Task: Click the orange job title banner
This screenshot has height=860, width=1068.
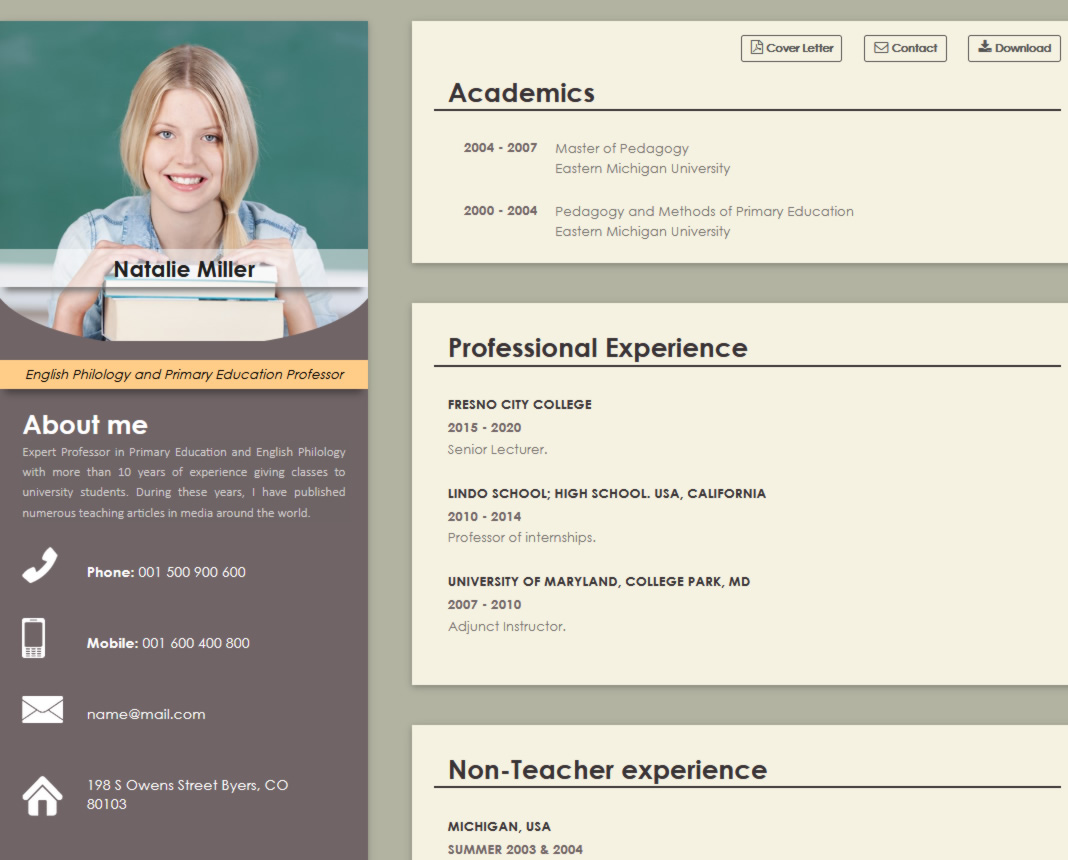Action: 184,374
